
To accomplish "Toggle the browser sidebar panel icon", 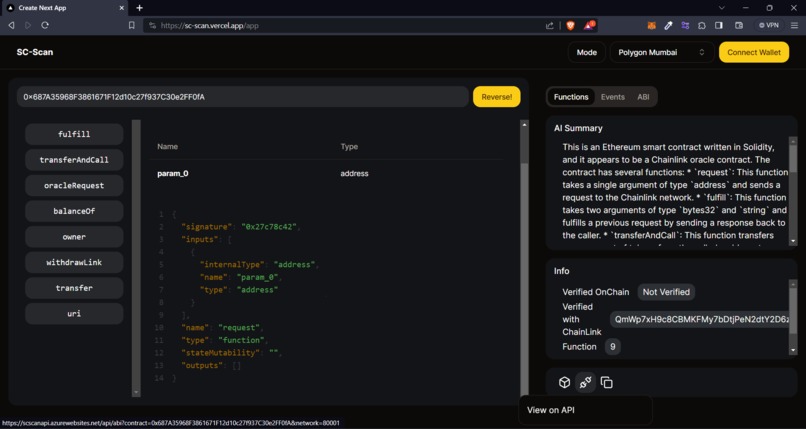I will click(x=719, y=25).
